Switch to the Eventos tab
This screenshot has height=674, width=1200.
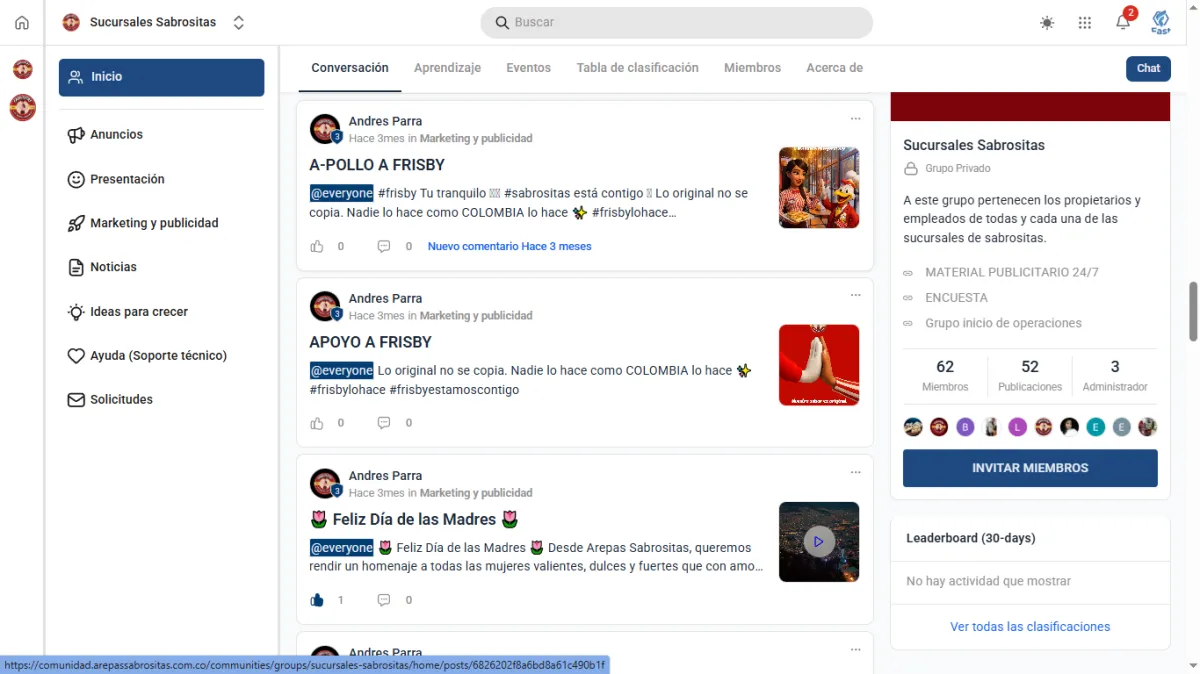[528, 68]
